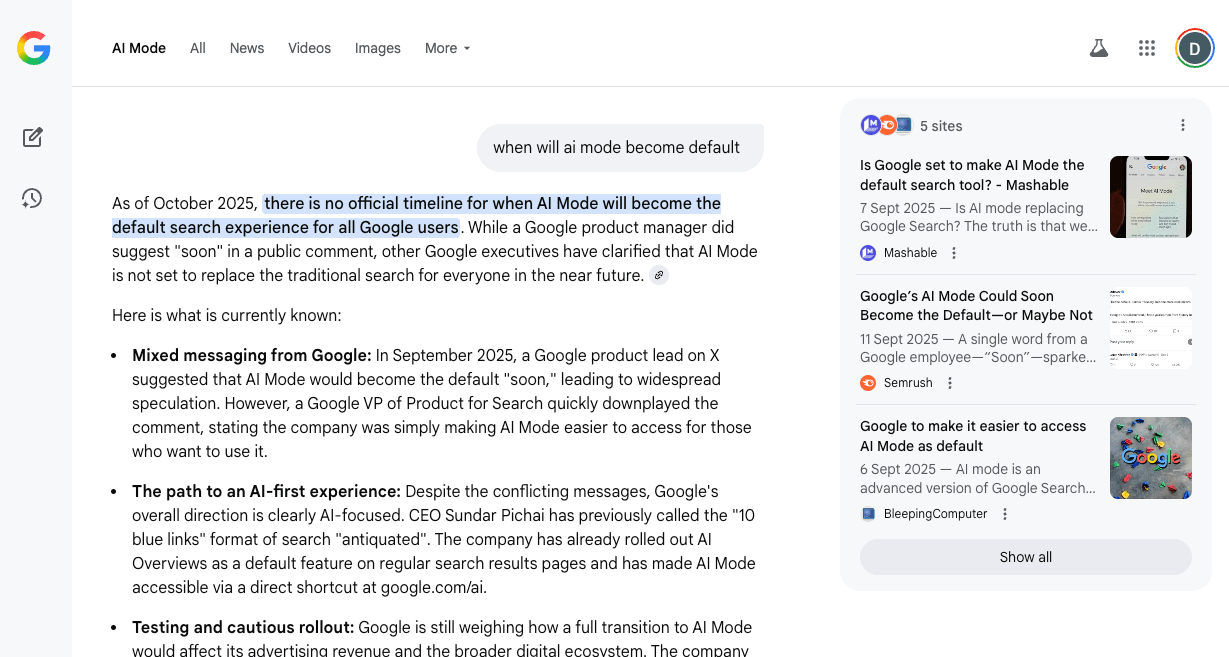1229x657 pixels.
Task: Click 'The path to an AI-first experience:' heading
Action: point(266,491)
